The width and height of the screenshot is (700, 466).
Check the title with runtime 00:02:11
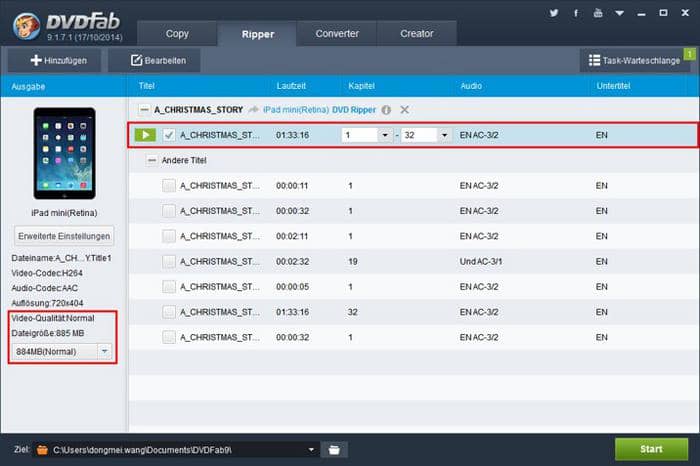169,236
